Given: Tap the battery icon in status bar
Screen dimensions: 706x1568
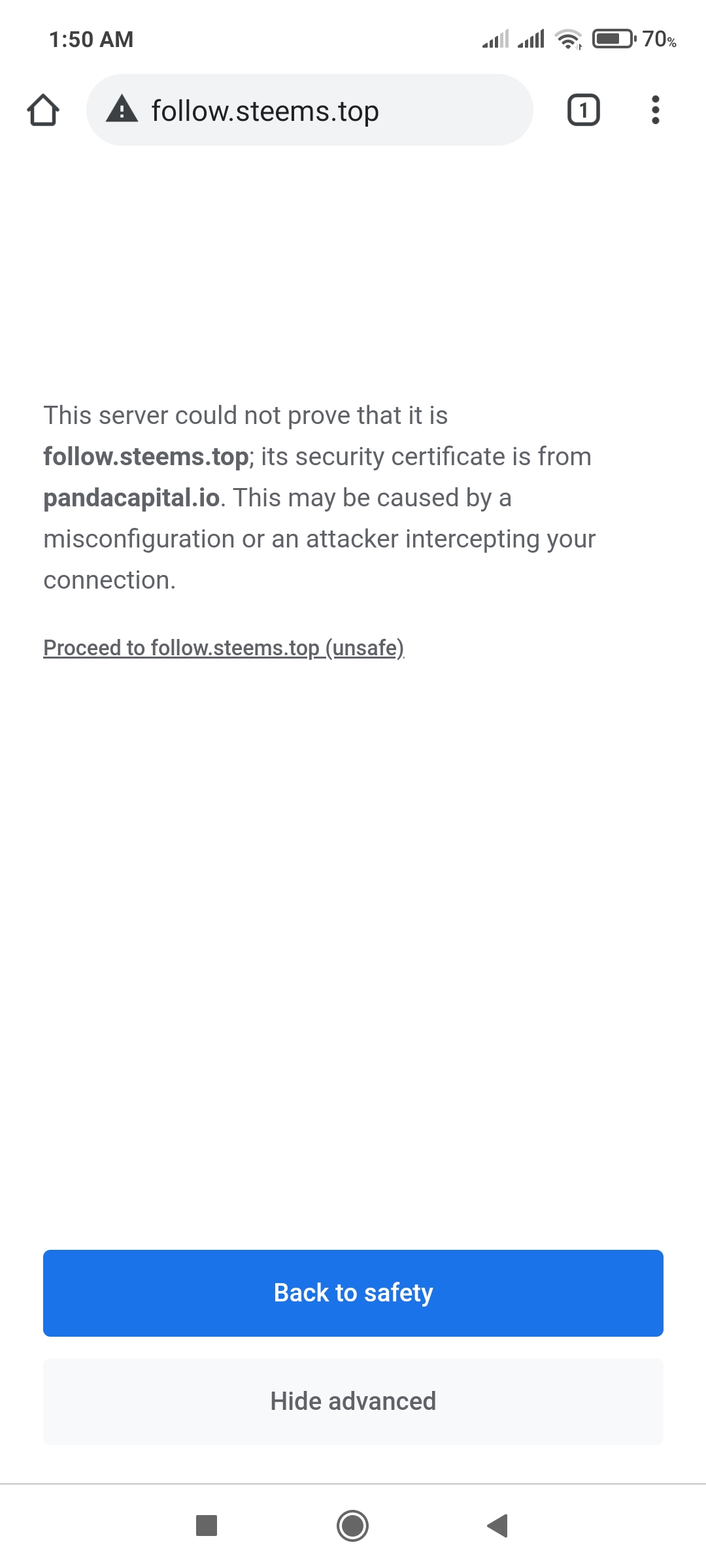Looking at the screenshot, I should pos(613,39).
